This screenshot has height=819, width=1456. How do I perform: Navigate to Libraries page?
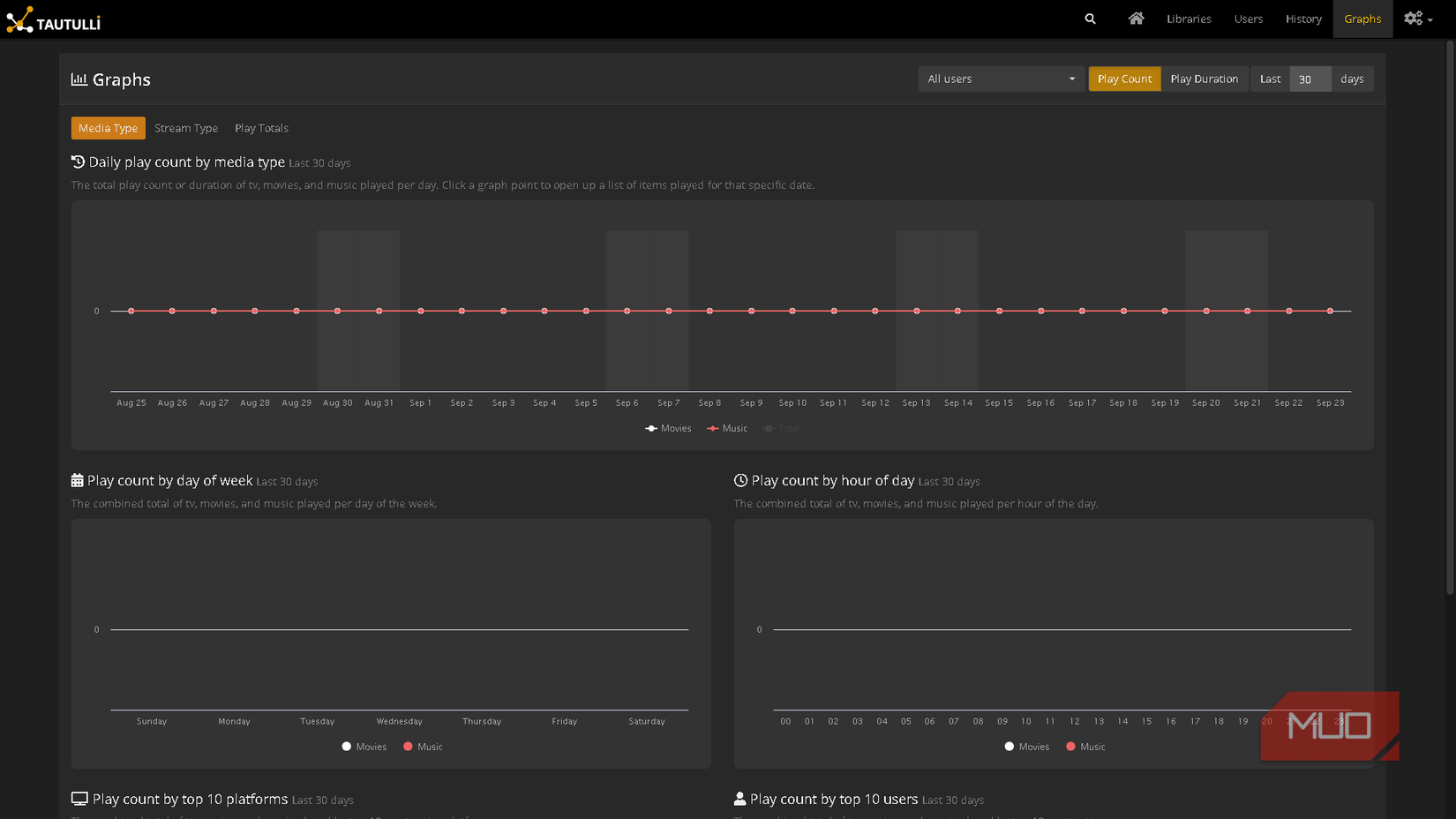tap(1189, 19)
